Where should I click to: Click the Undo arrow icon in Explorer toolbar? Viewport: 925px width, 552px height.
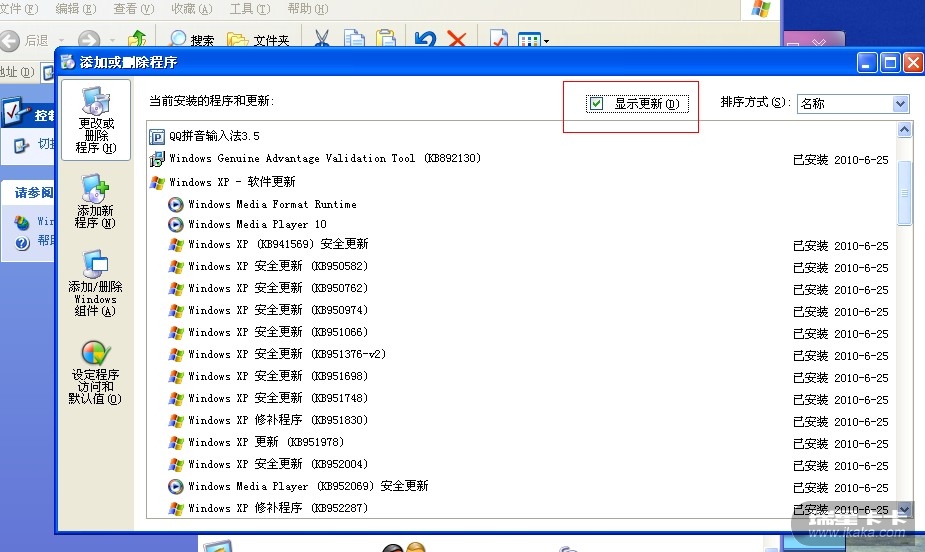(425, 40)
